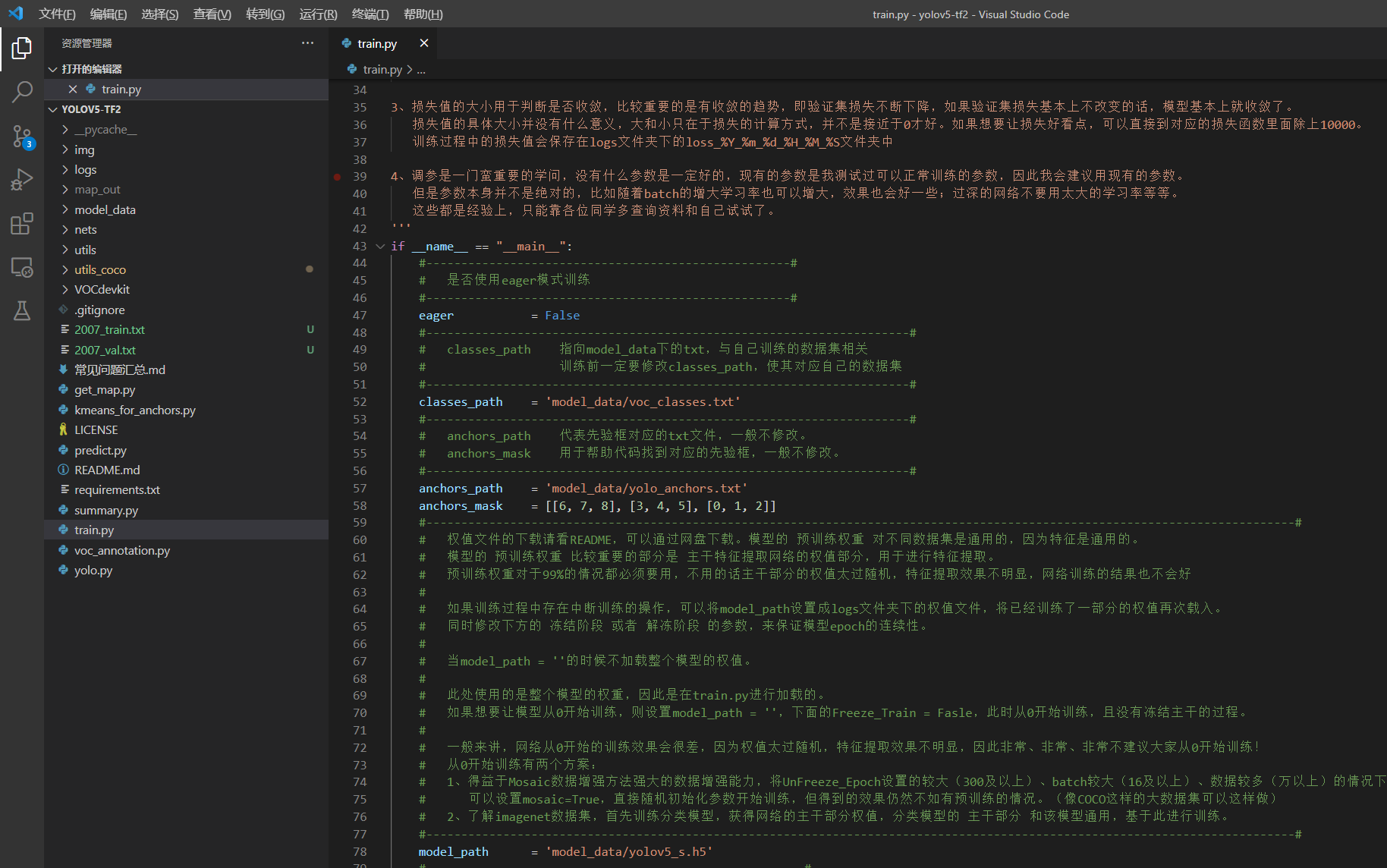
Task: Open the 运行(R) menu
Action: click(318, 14)
